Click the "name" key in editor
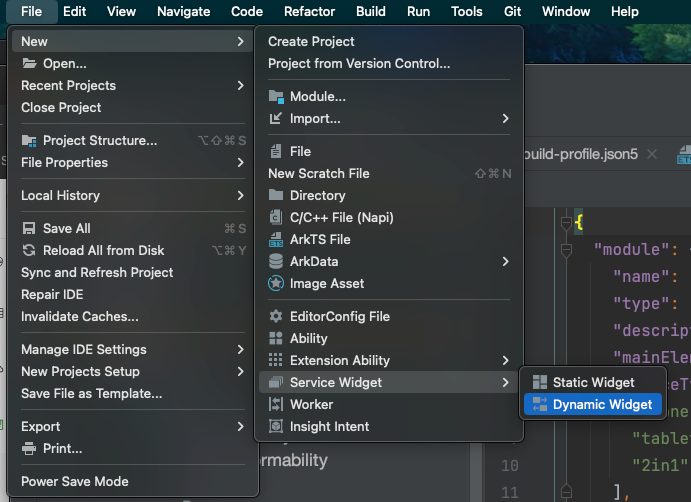Viewport: 691px width, 502px height. pos(641,277)
